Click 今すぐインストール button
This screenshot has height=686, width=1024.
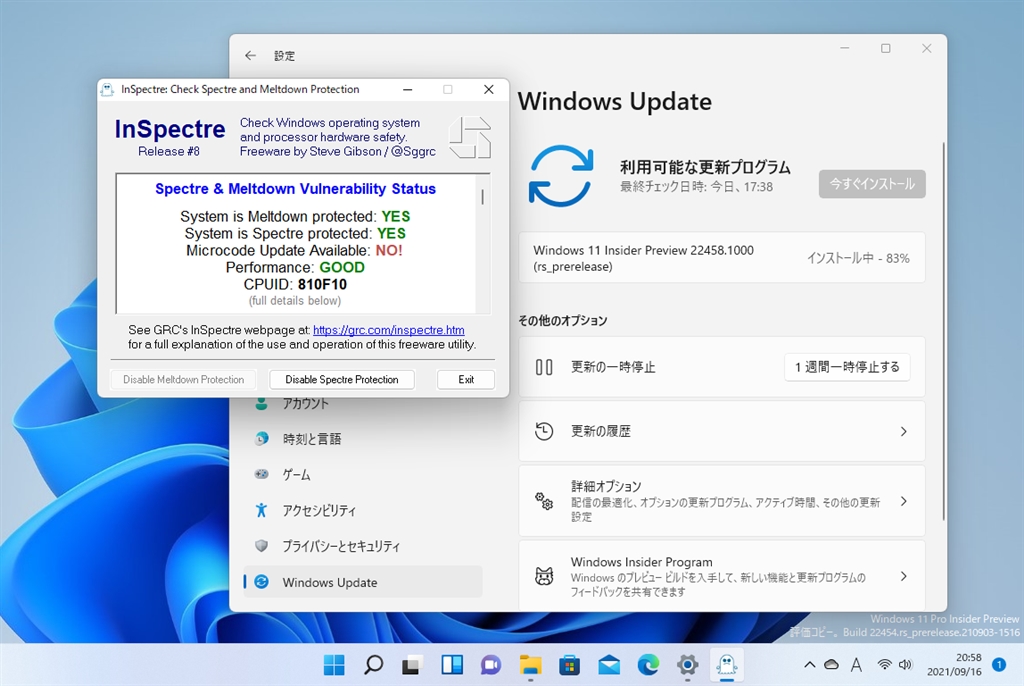tap(872, 184)
